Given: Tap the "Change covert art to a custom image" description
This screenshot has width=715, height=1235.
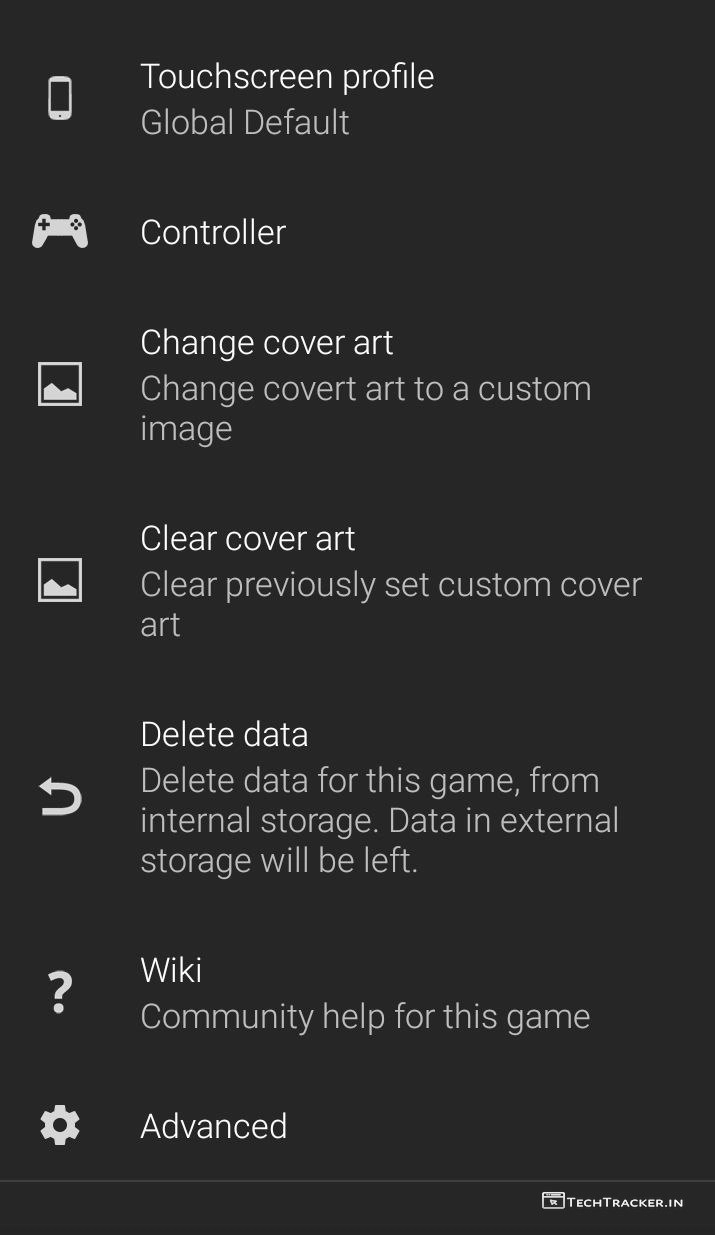Looking at the screenshot, I should tap(365, 408).
